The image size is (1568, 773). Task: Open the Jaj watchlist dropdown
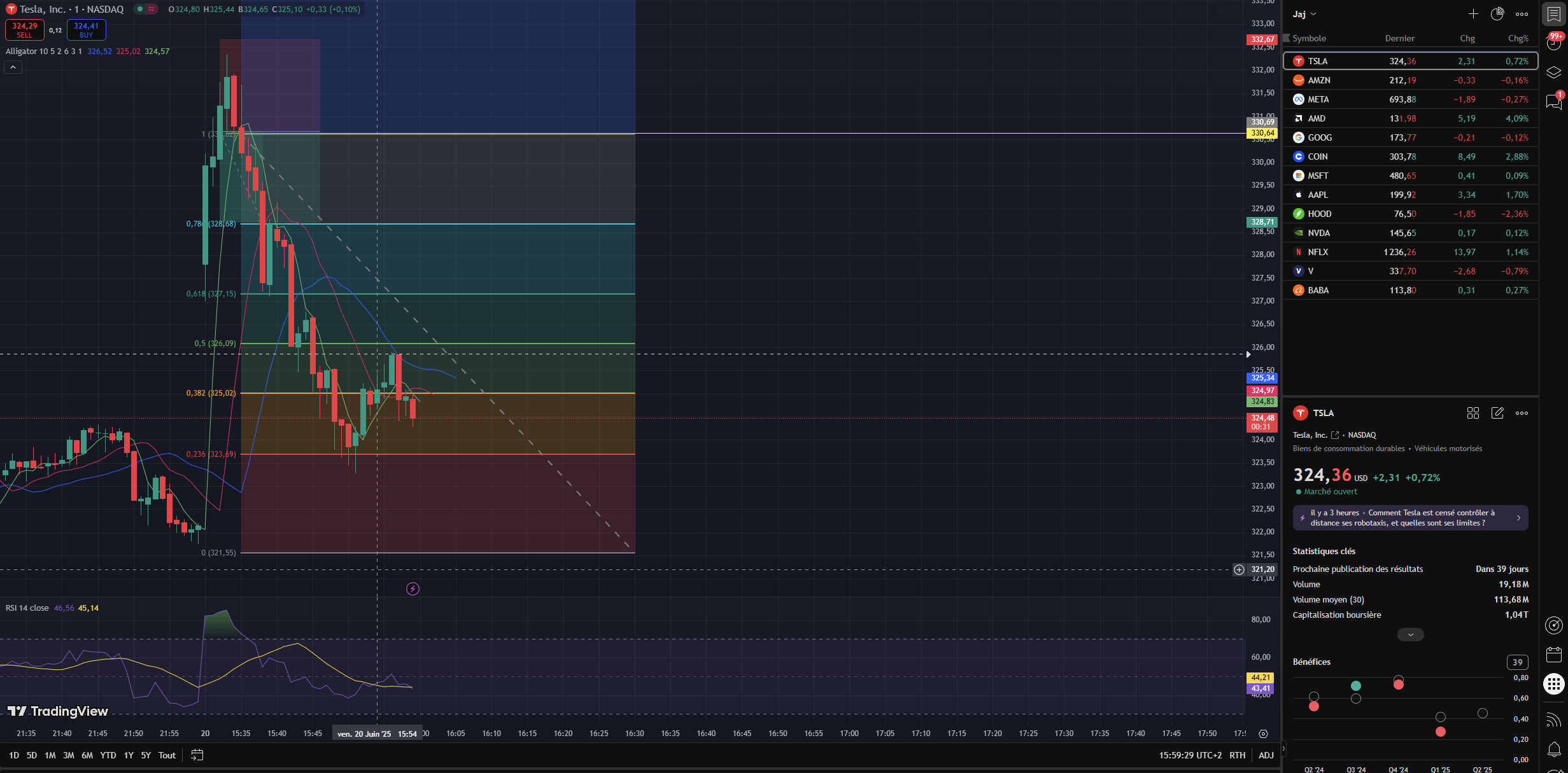click(1304, 14)
